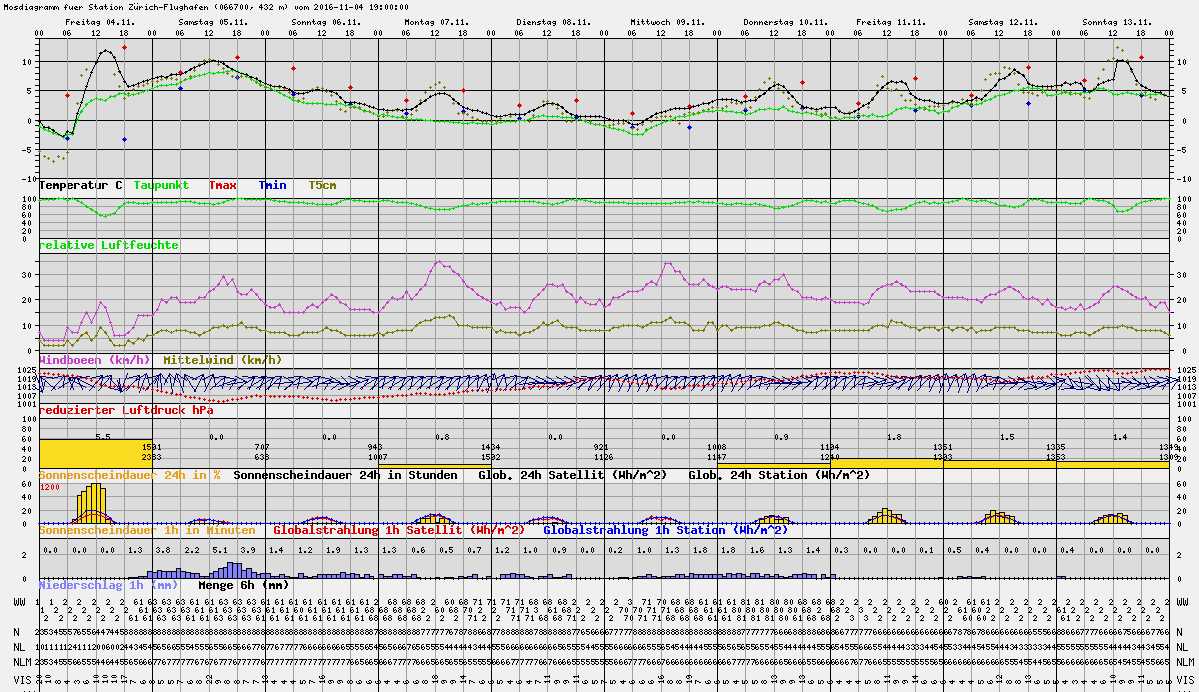Screen dimensions: 1199x692
Task: Select the 5.1 precipitation amount value
Action: click(220, 550)
